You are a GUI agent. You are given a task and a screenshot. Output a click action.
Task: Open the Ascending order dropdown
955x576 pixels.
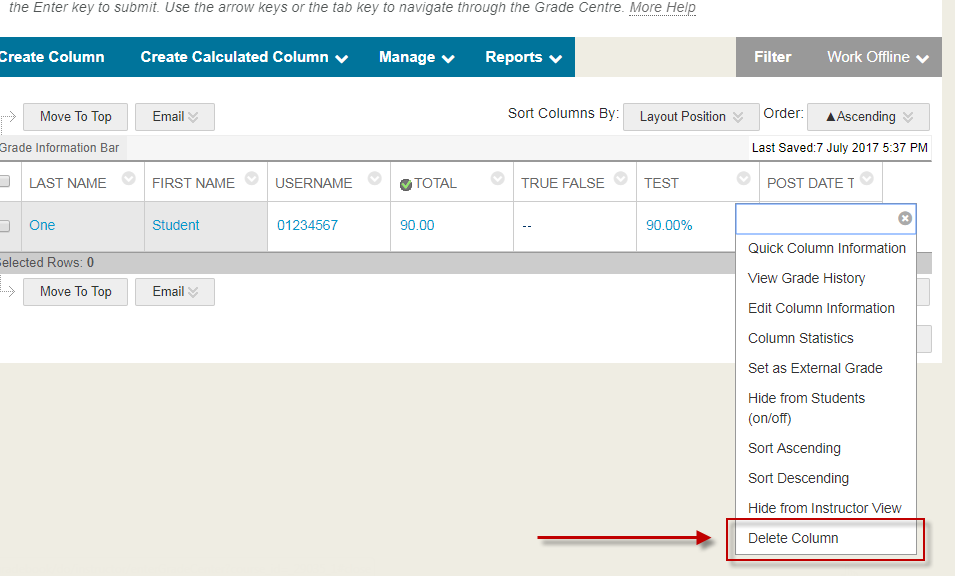(x=868, y=117)
